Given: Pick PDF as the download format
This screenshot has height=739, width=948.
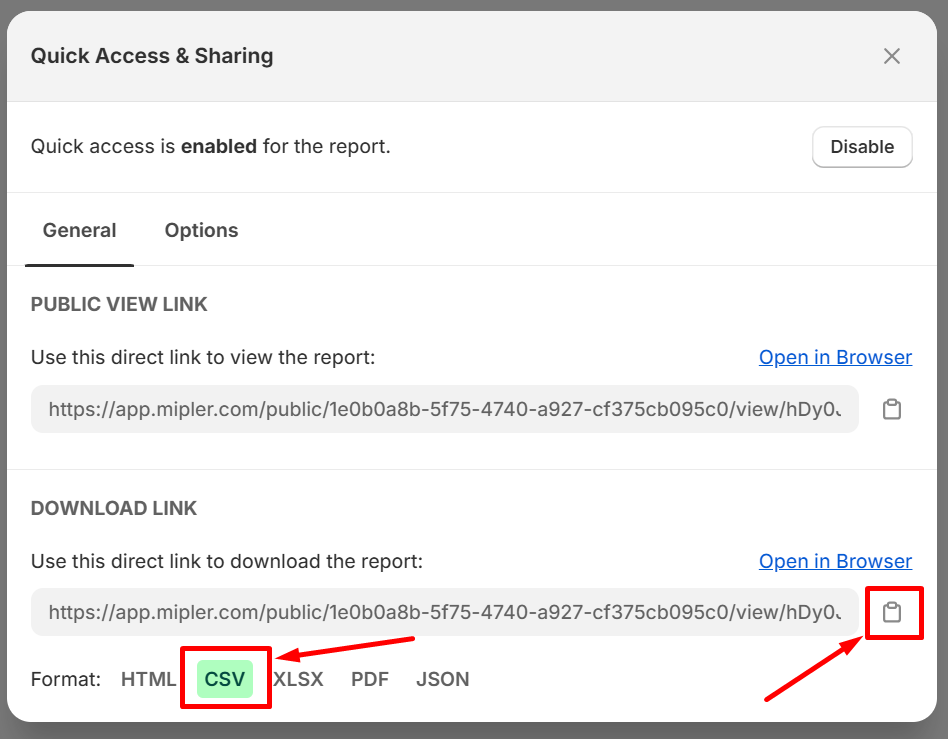Looking at the screenshot, I should (x=370, y=680).
